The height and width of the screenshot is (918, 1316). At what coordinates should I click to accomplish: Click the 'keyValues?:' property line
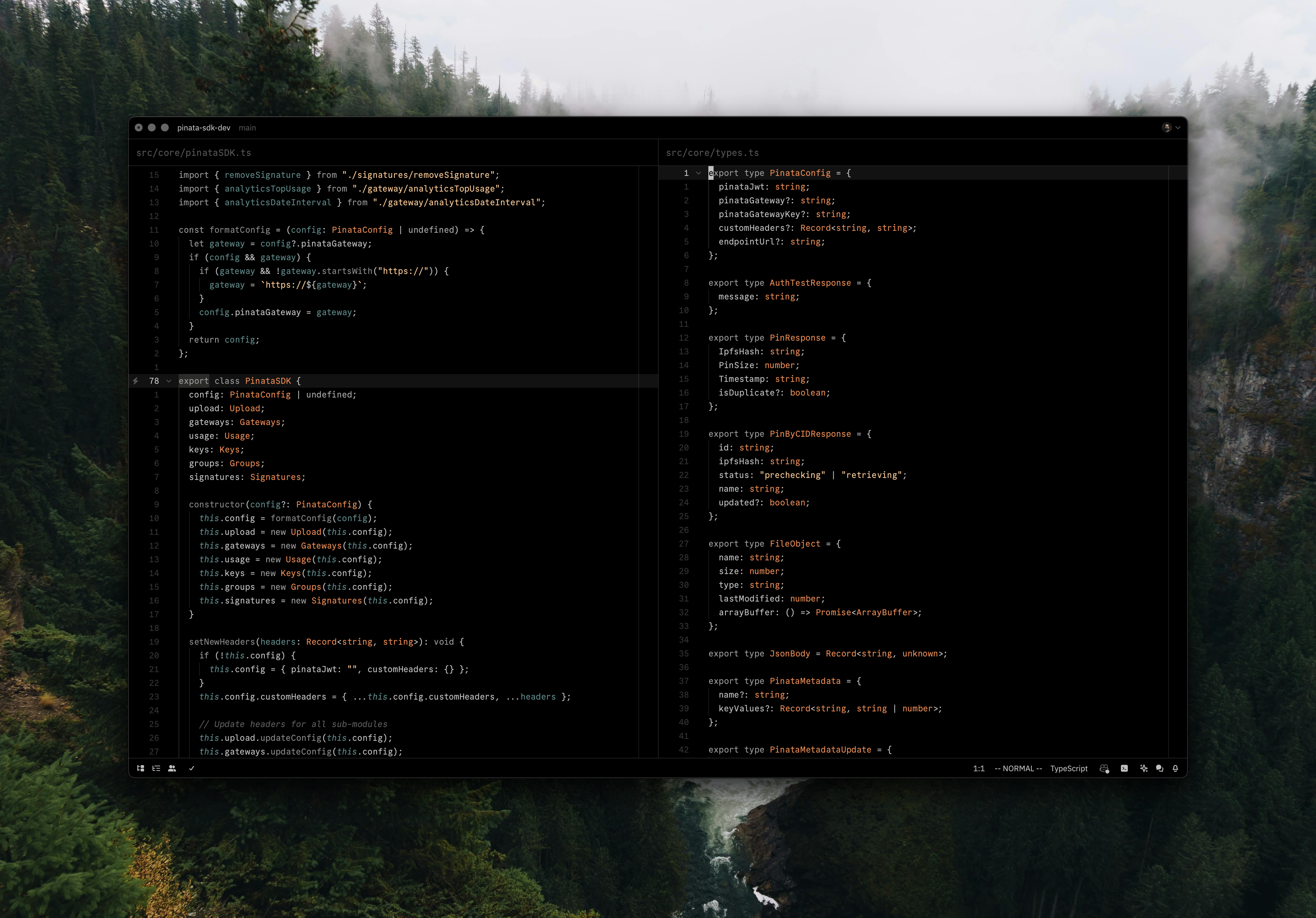[830, 709]
